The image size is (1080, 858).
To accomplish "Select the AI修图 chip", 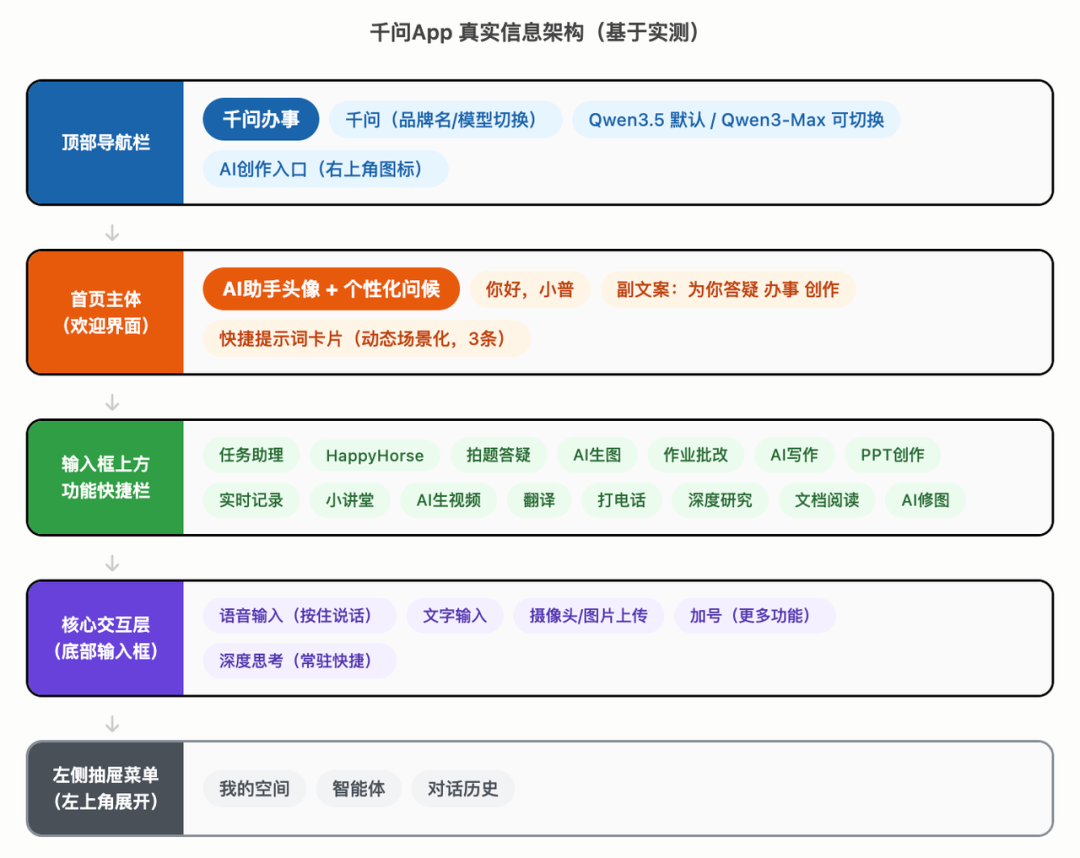I will click(x=925, y=500).
